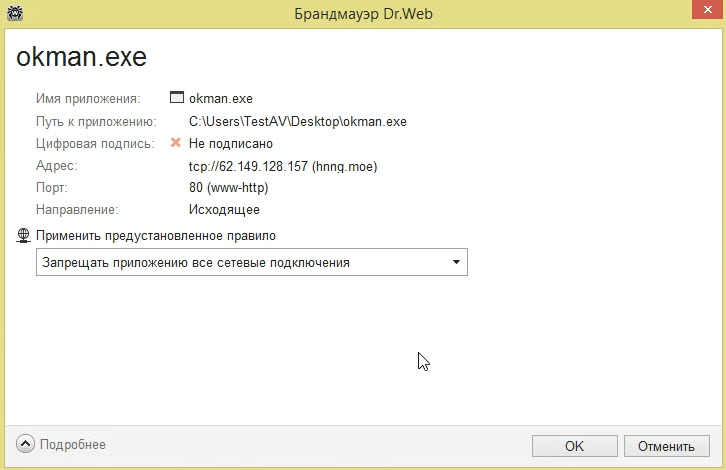Click the circled chevron icon next to Подробнее

click(x=26, y=444)
